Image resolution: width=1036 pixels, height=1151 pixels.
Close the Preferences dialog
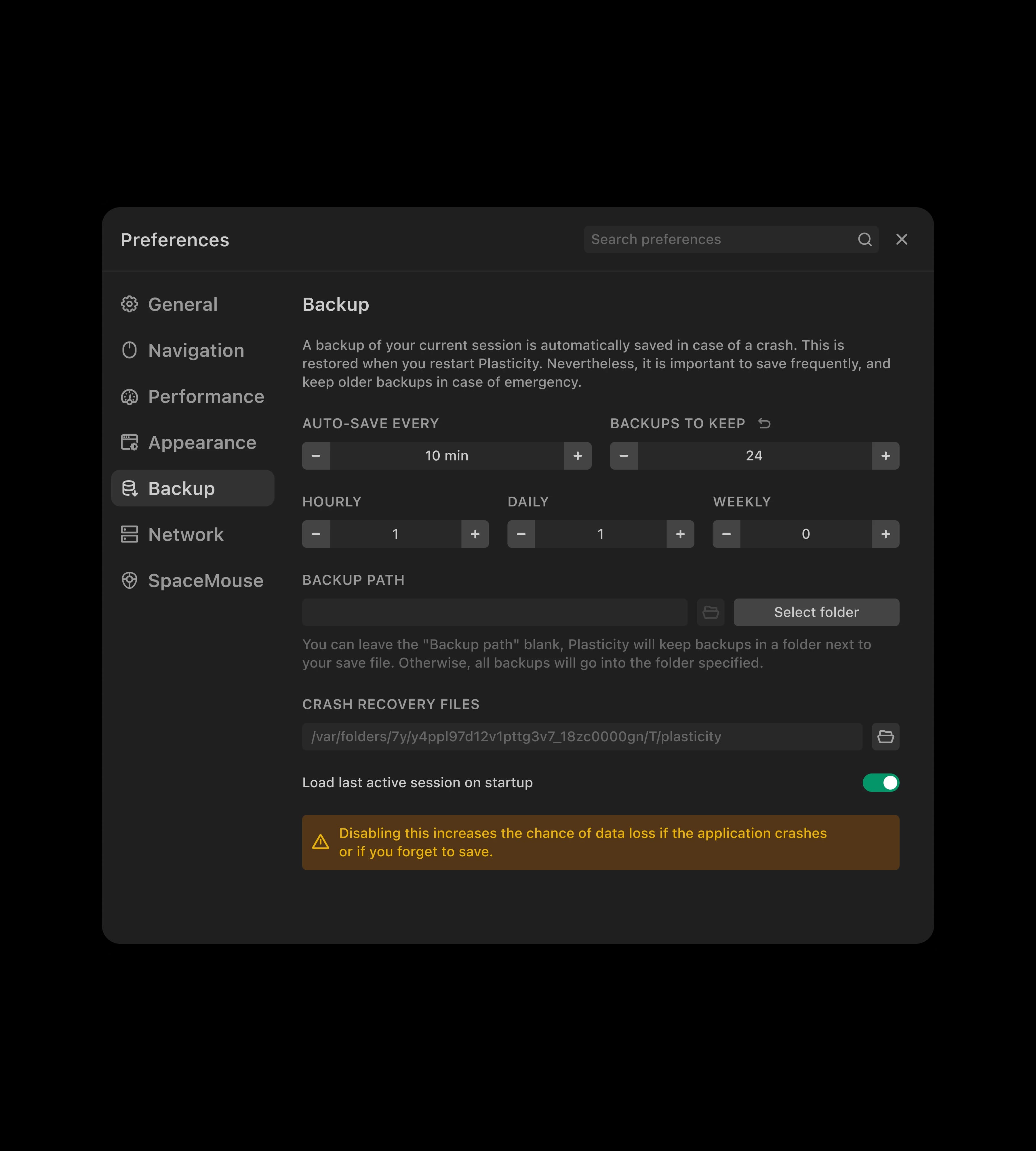(x=902, y=239)
